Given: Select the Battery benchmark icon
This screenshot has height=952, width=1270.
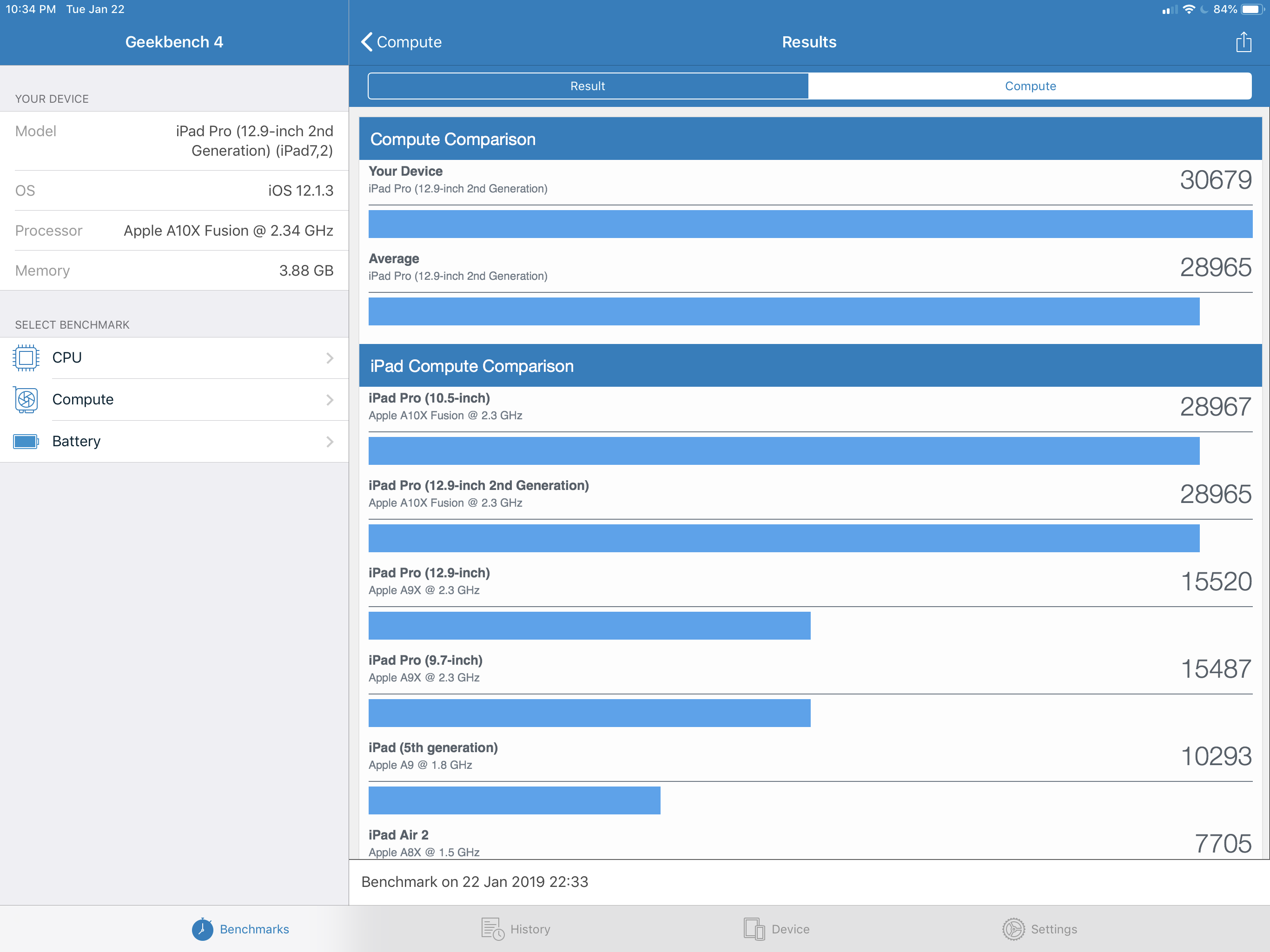Looking at the screenshot, I should (x=26, y=442).
